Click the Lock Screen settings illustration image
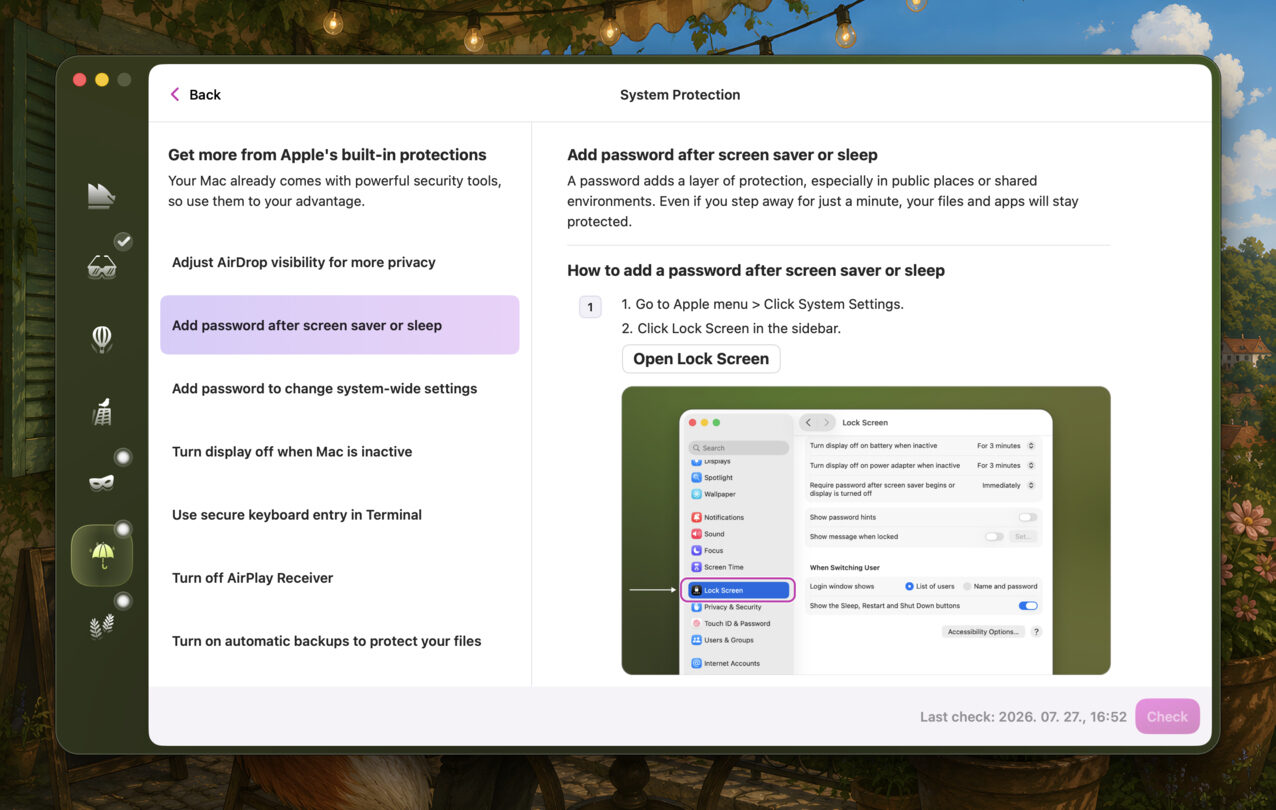Image resolution: width=1276 pixels, height=810 pixels. coord(866,530)
